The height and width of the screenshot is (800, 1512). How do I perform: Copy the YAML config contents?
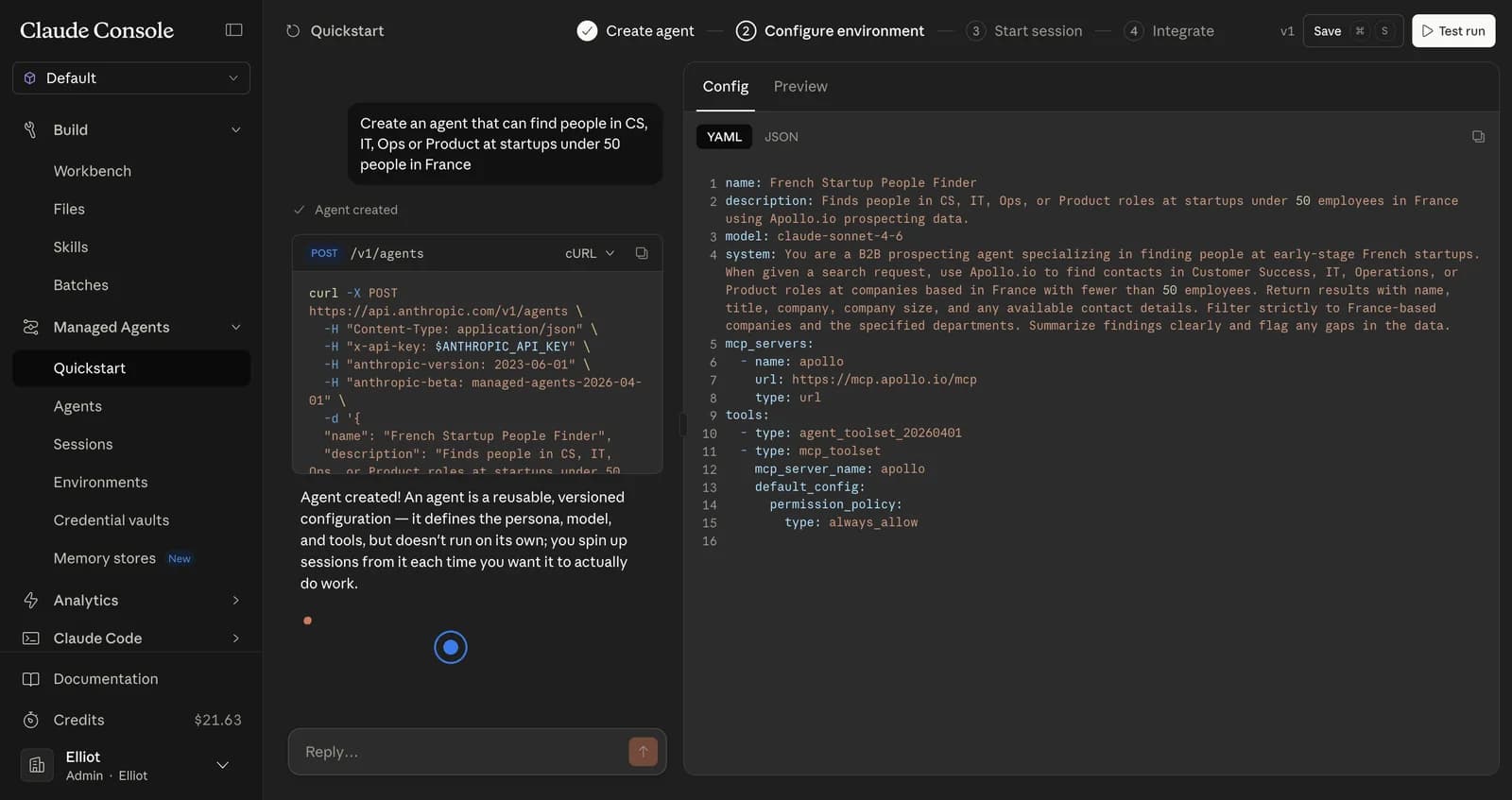[1478, 137]
